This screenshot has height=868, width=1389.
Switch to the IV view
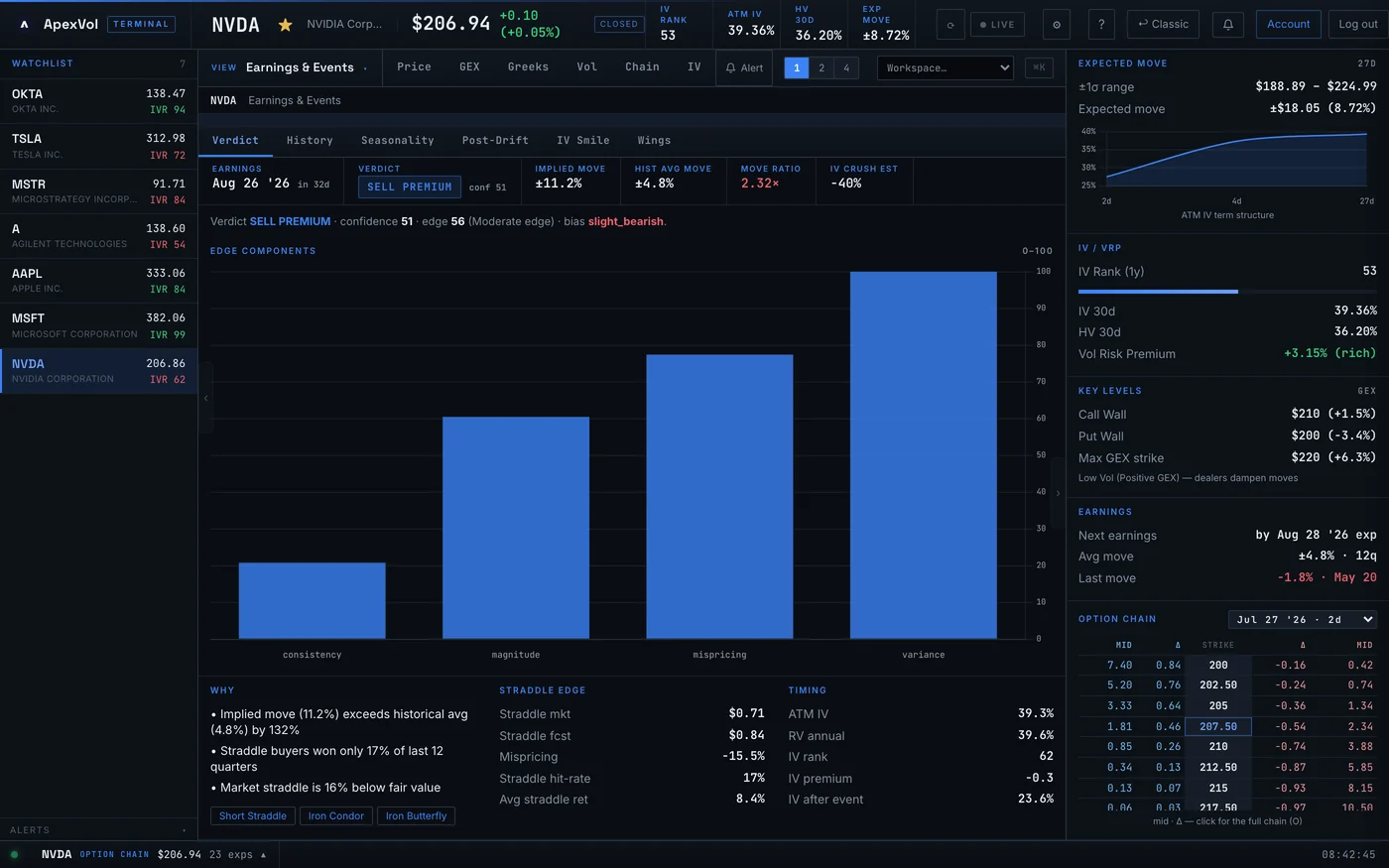694,66
